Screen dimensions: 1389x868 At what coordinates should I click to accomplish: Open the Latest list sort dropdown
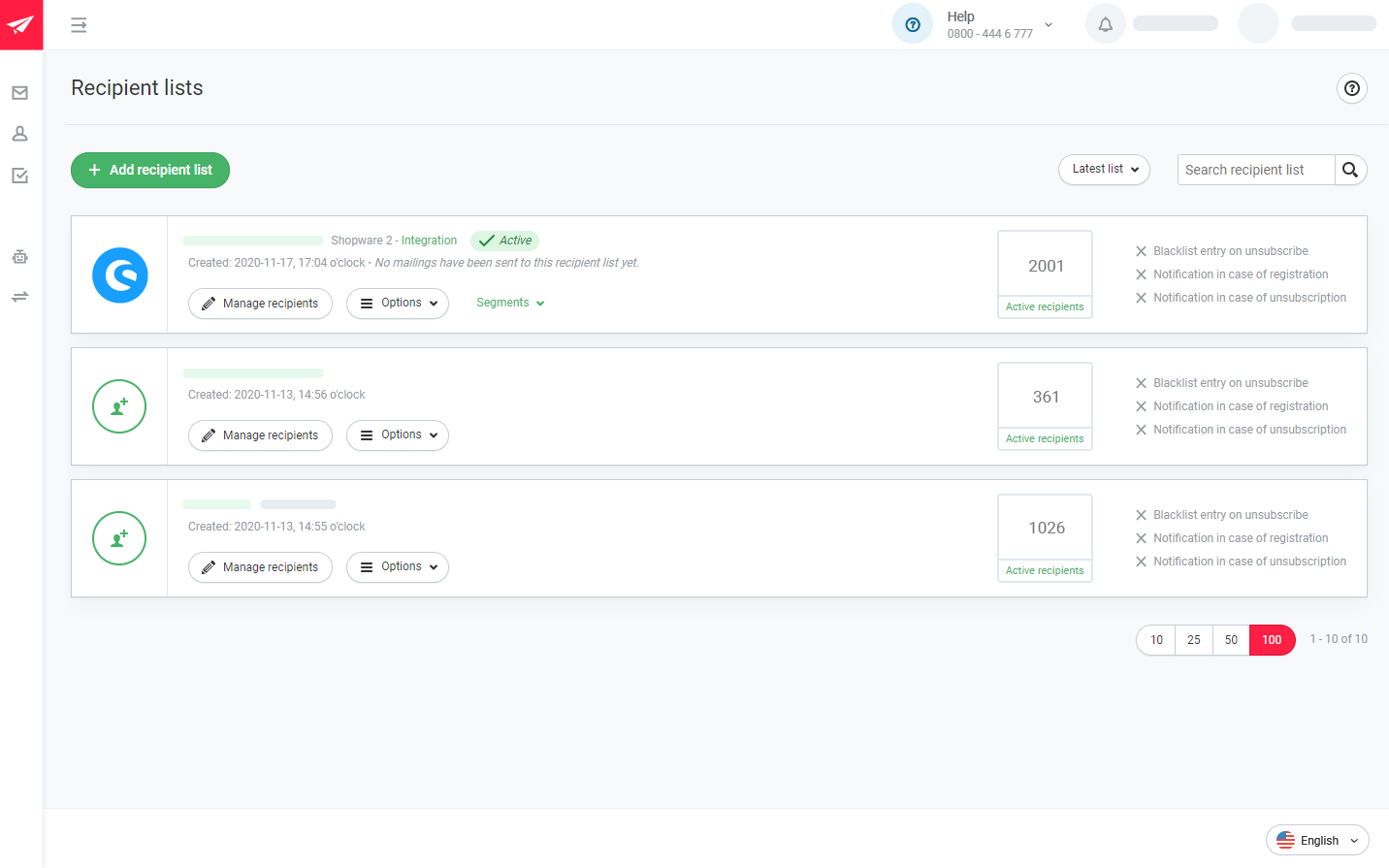coord(1104,170)
